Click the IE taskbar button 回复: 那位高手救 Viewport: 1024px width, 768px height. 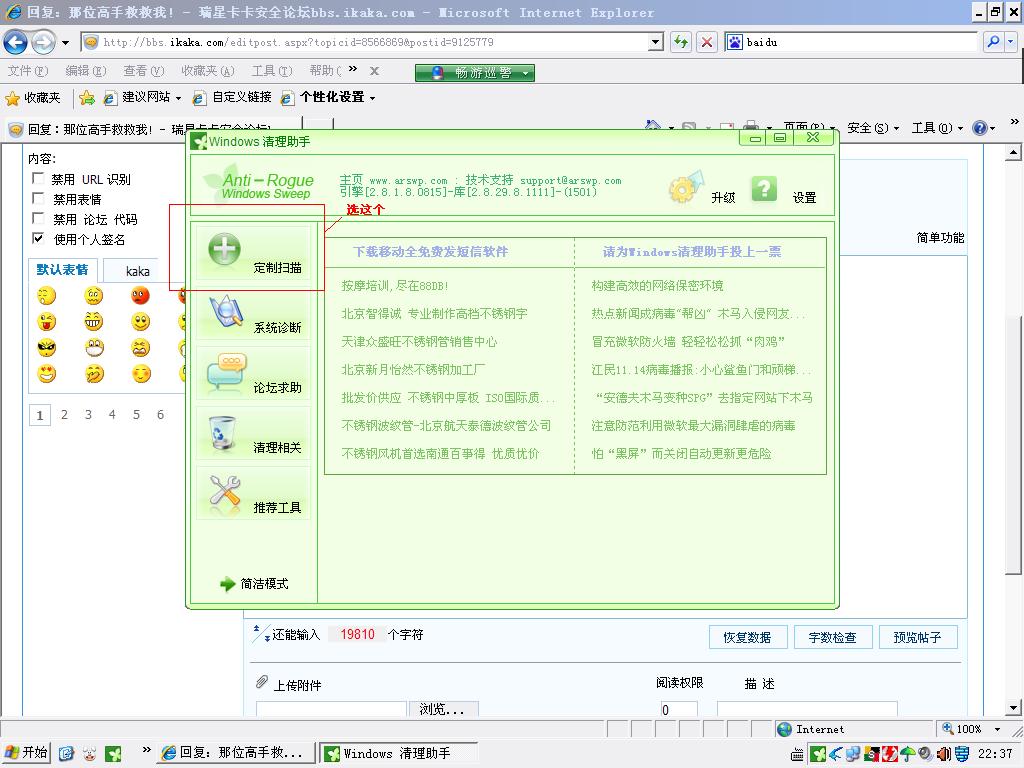point(236,753)
